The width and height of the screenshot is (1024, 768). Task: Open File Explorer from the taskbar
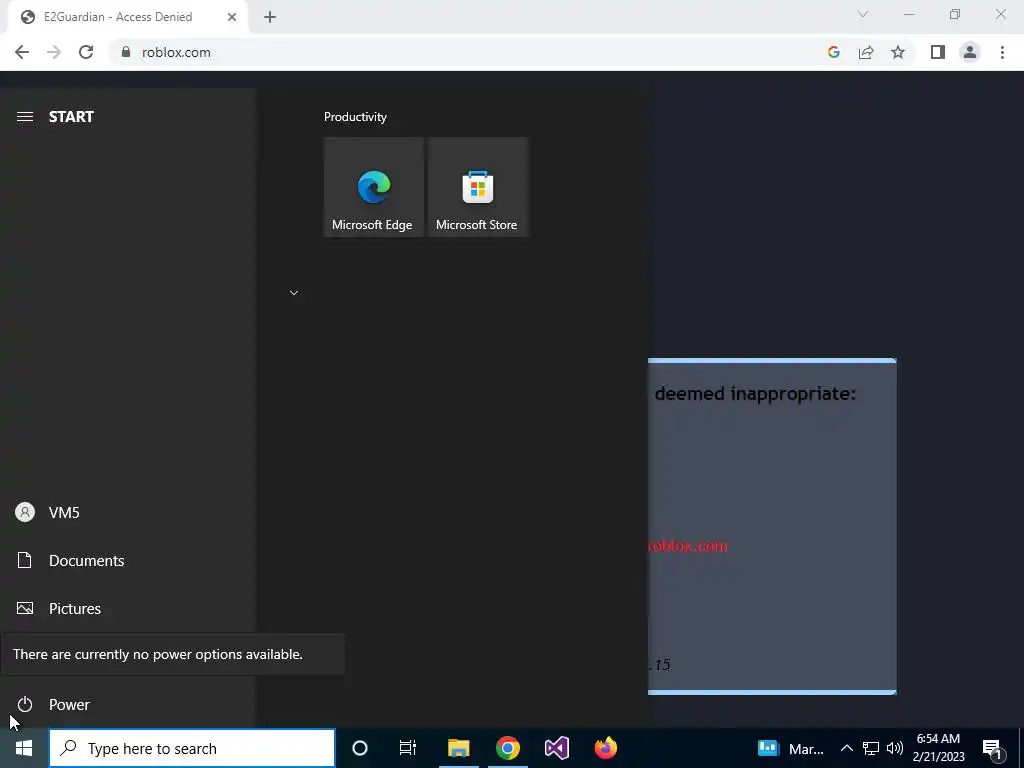(458, 748)
